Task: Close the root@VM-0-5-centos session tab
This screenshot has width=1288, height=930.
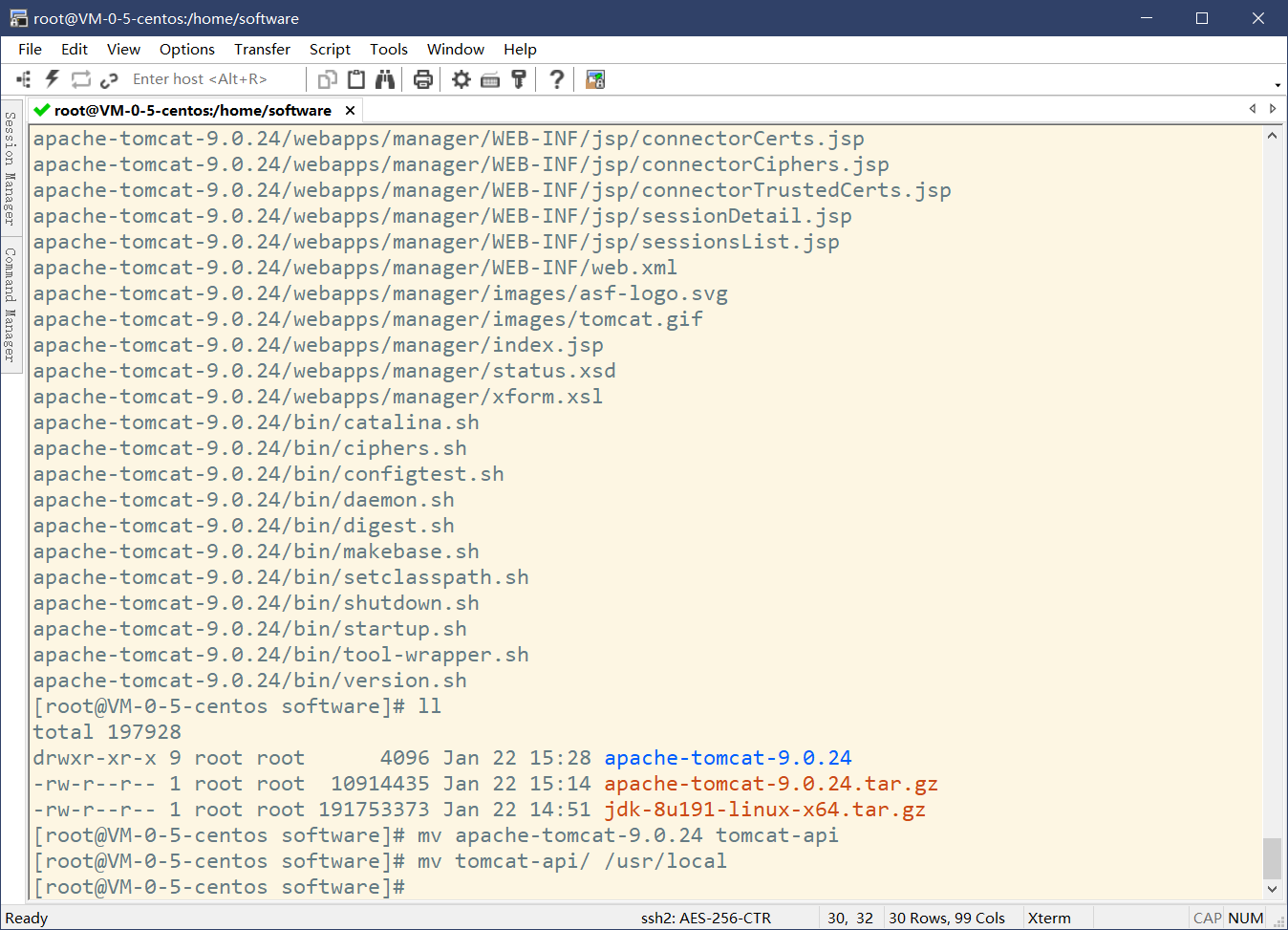Action: point(351,111)
